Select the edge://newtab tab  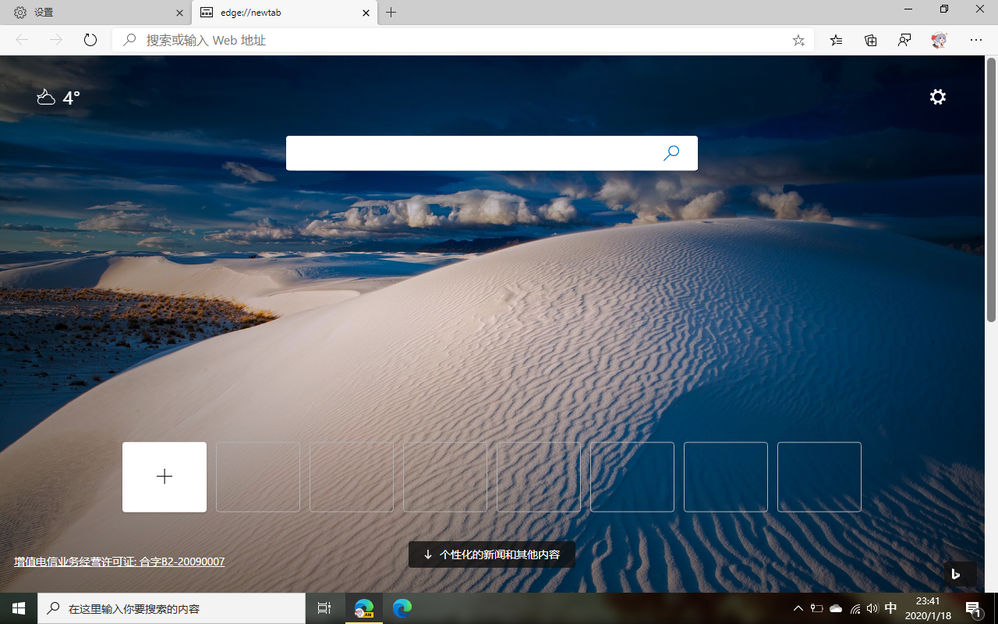[285, 13]
